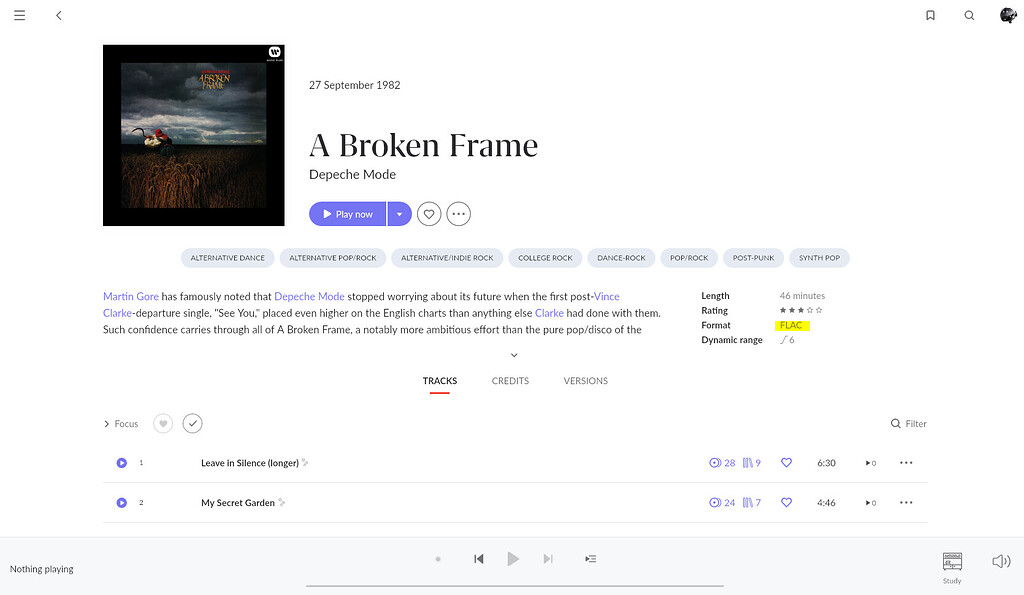Open the Martin Gore artist link
This screenshot has height=595, width=1024.
click(131, 297)
